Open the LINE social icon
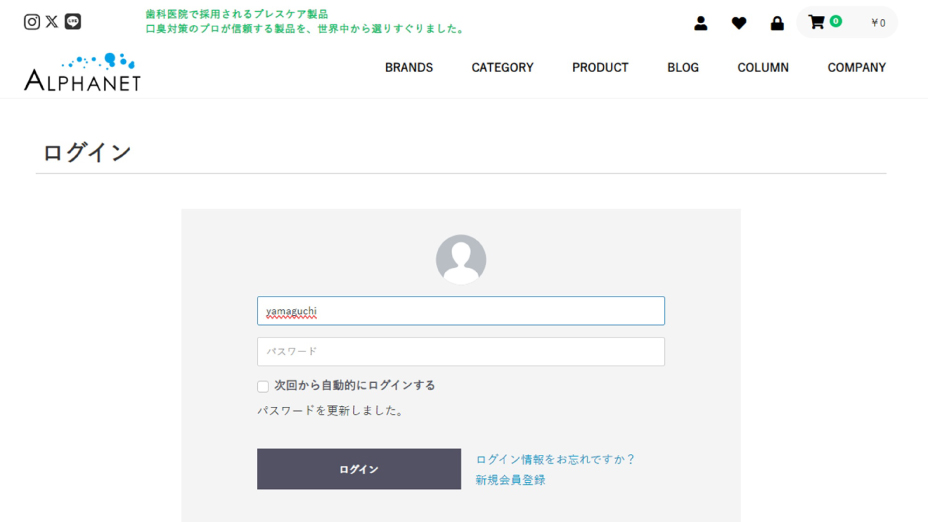 pyautogui.click(x=73, y=22)
